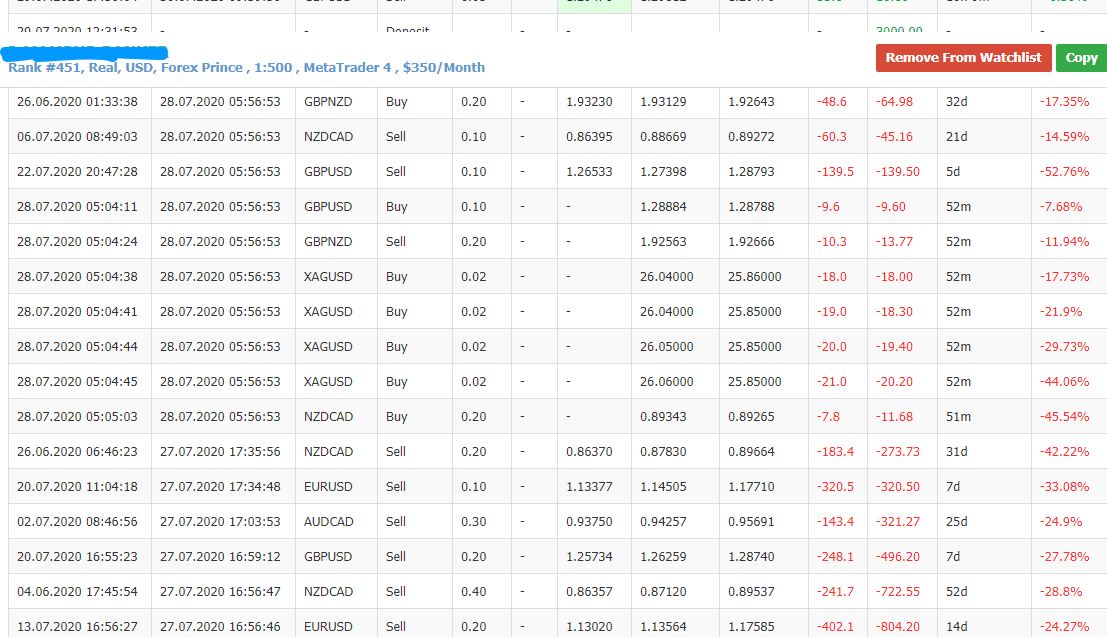Select open time 28.07.2020 05:04:45
The height and width of the screenshot is (637, 1107).
pos(77,381)
